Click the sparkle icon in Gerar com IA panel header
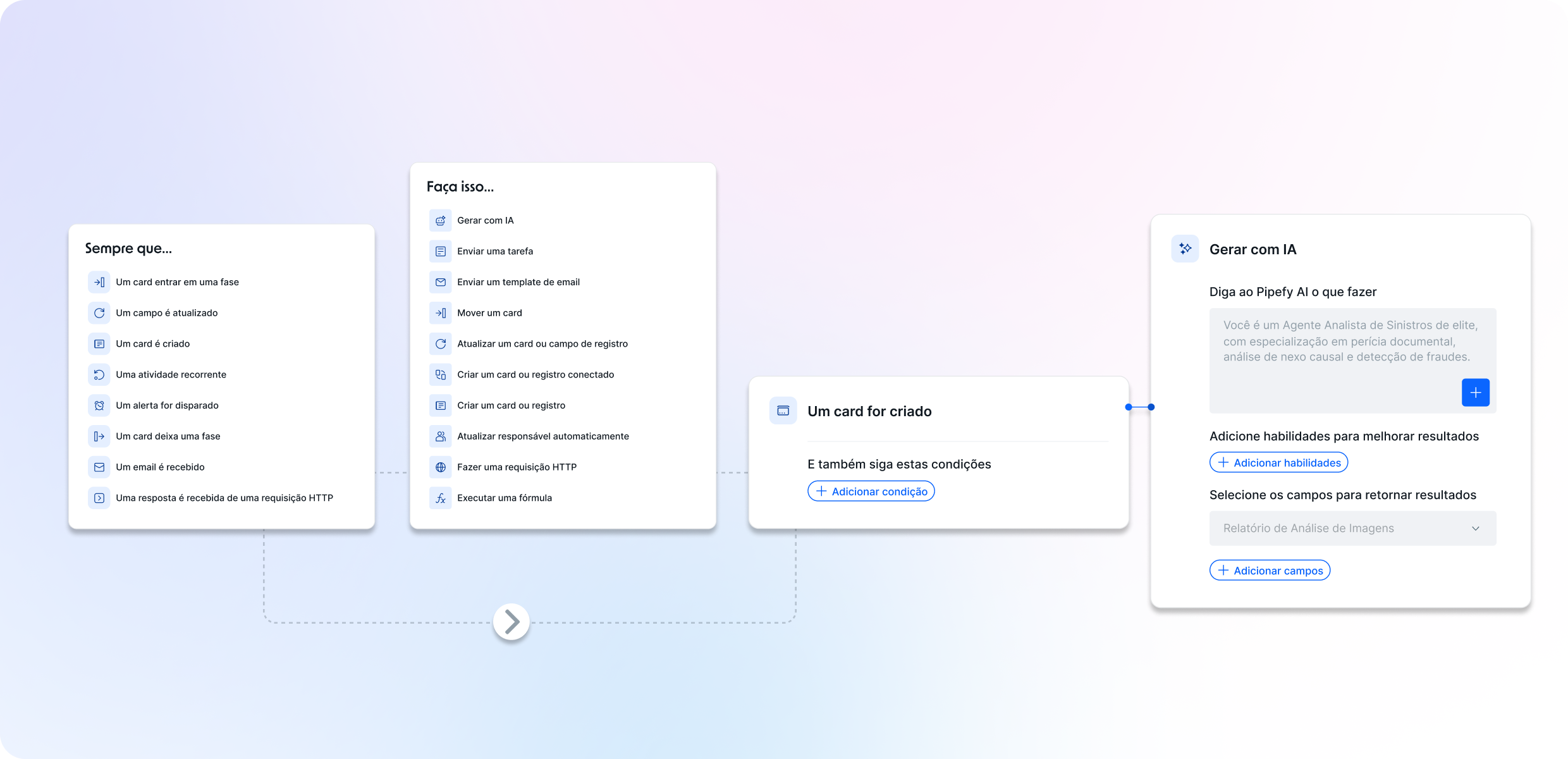1568x759 pixels. [1185, 249]
